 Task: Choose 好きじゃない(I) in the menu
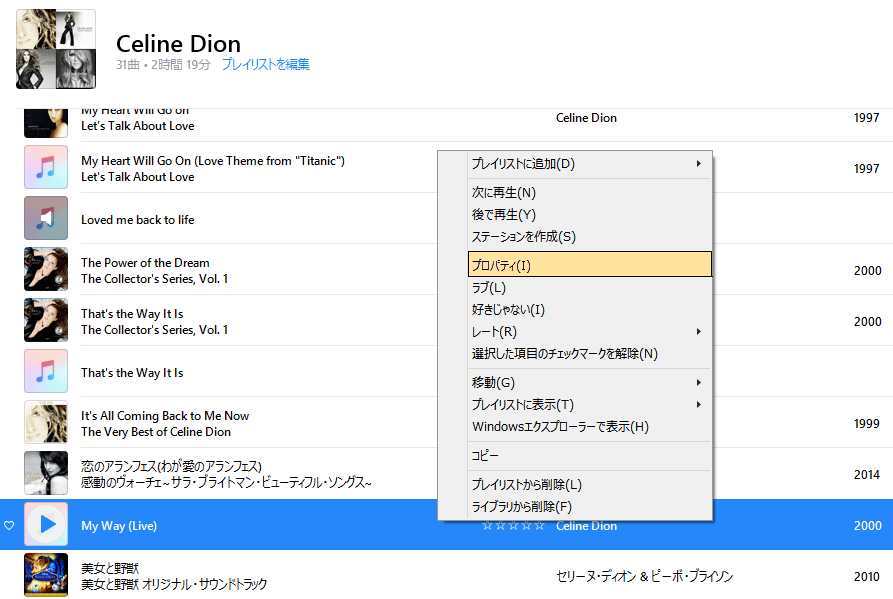(x=590, y=310)
